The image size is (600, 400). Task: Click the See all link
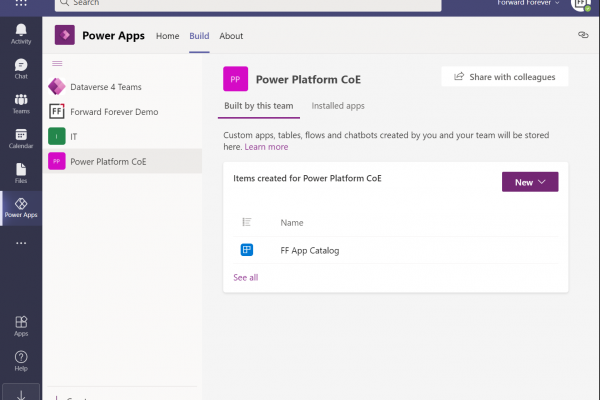pos(246,278)
